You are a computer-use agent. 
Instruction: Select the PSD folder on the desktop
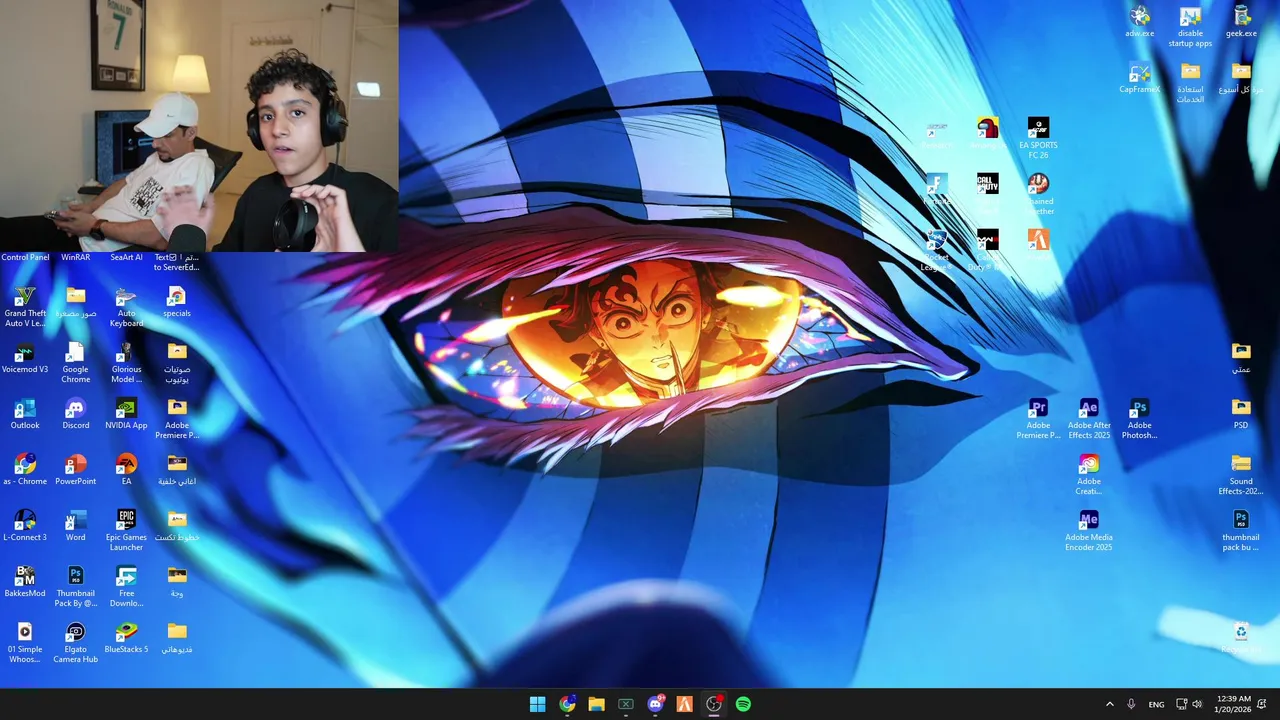[x=1241, y=414]
